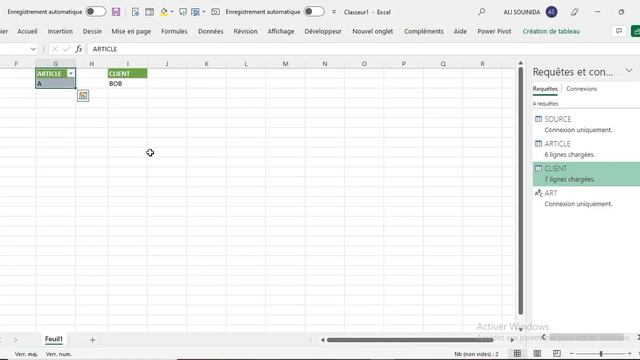Image resolution: width=640 pixels, height=360 pixels.
Task: Open the Requêtes et connexions pane options chevron
Action: 629,71
